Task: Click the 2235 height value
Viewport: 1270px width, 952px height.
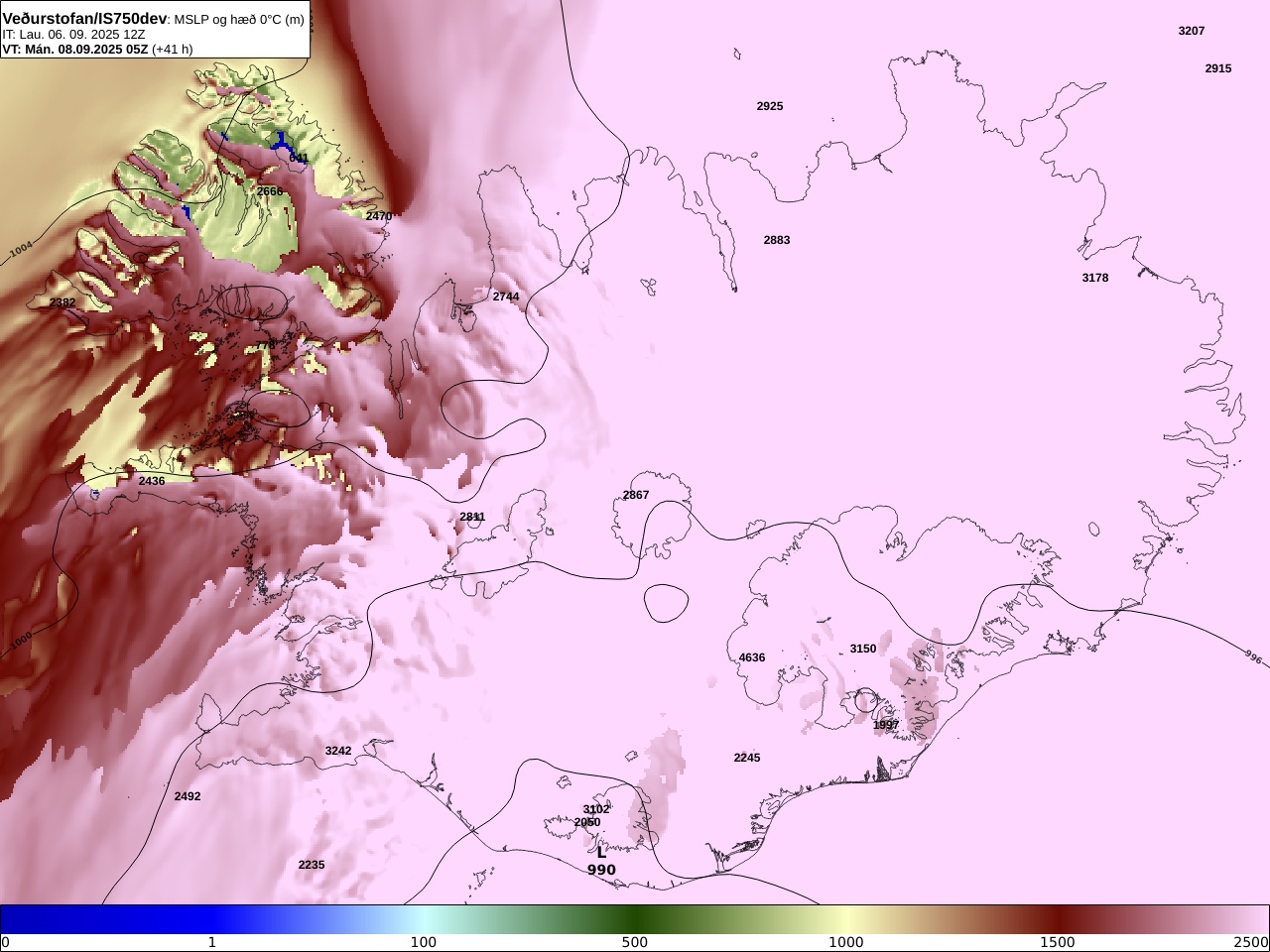Action: pos(312,865)
